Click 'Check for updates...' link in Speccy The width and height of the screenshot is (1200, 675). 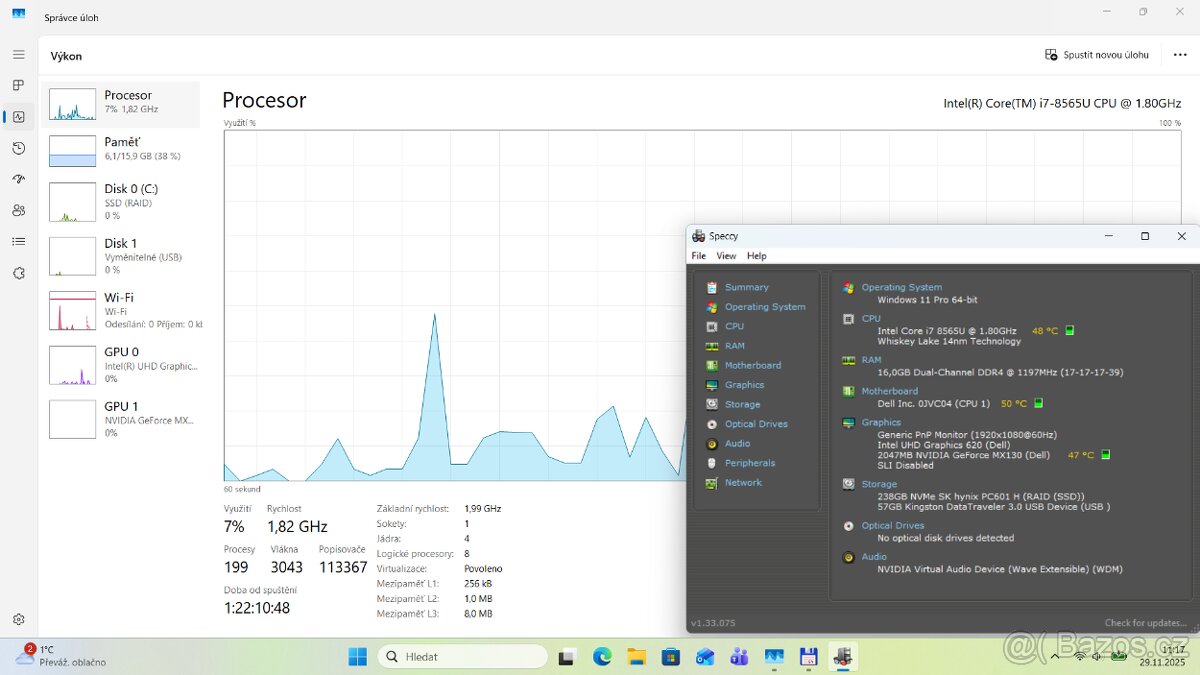pos(1145,623)
